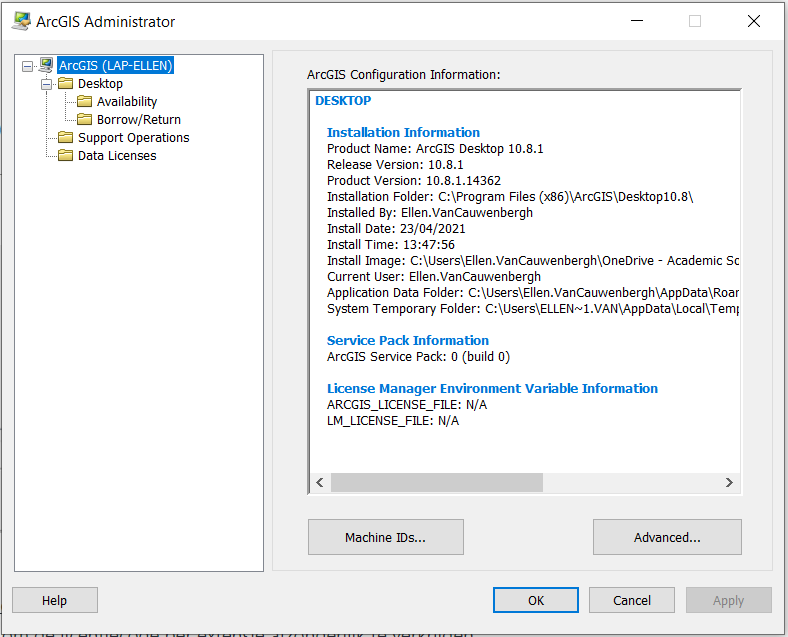788x637 pixels.
Task: Click the ArcGIS Service Pack: 0 line
Action: pyautogui.click(x=418, y=357)
